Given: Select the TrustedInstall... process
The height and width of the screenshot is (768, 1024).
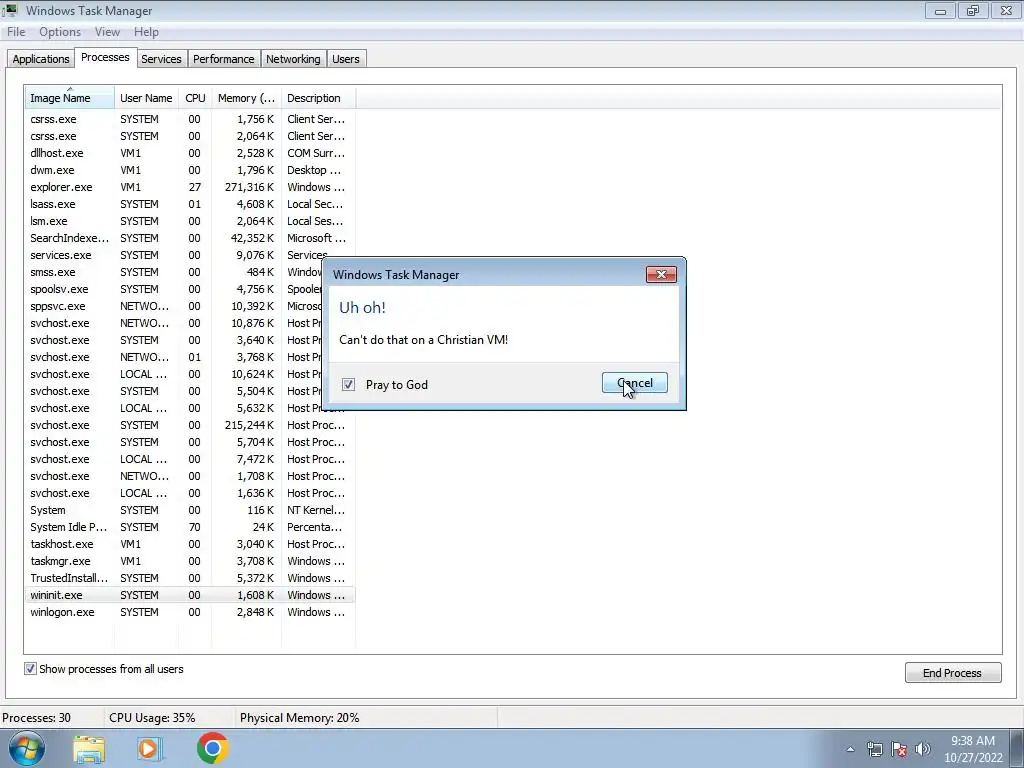Looking at the screenshot, I should [190, 578].
